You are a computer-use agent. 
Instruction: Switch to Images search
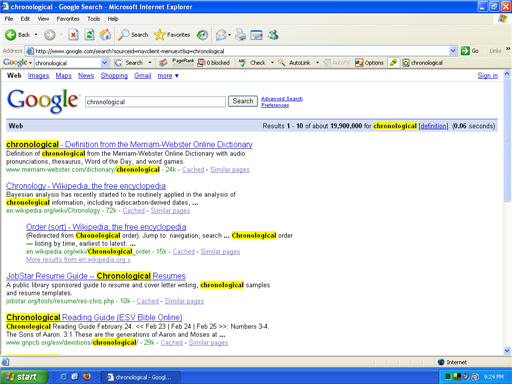coord(38,76)
